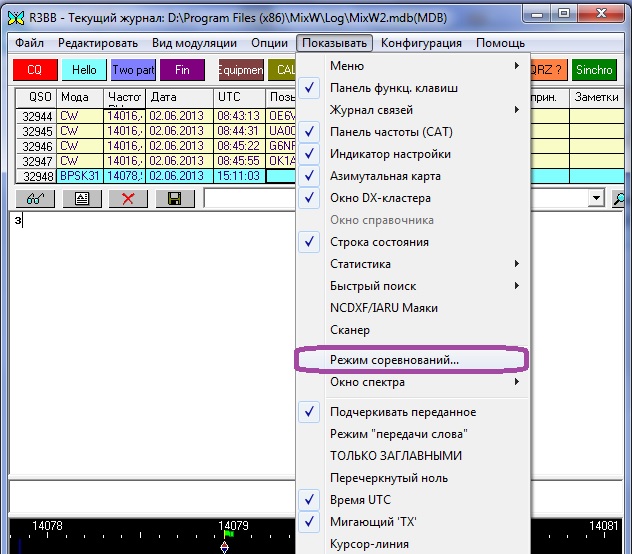
Task: Click the purple Fin macro button
Action: coord(182,70)
